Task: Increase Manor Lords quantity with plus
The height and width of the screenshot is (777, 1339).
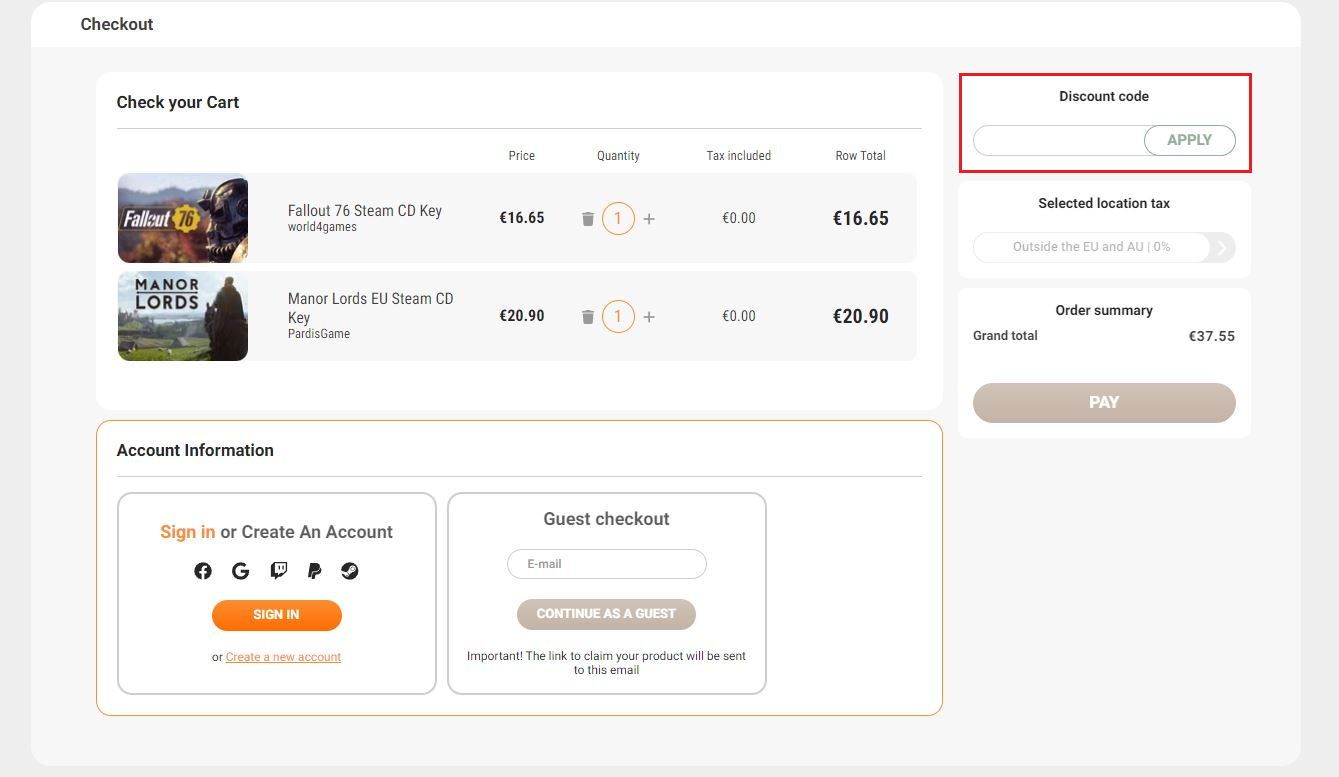Action: coord(649,317)
